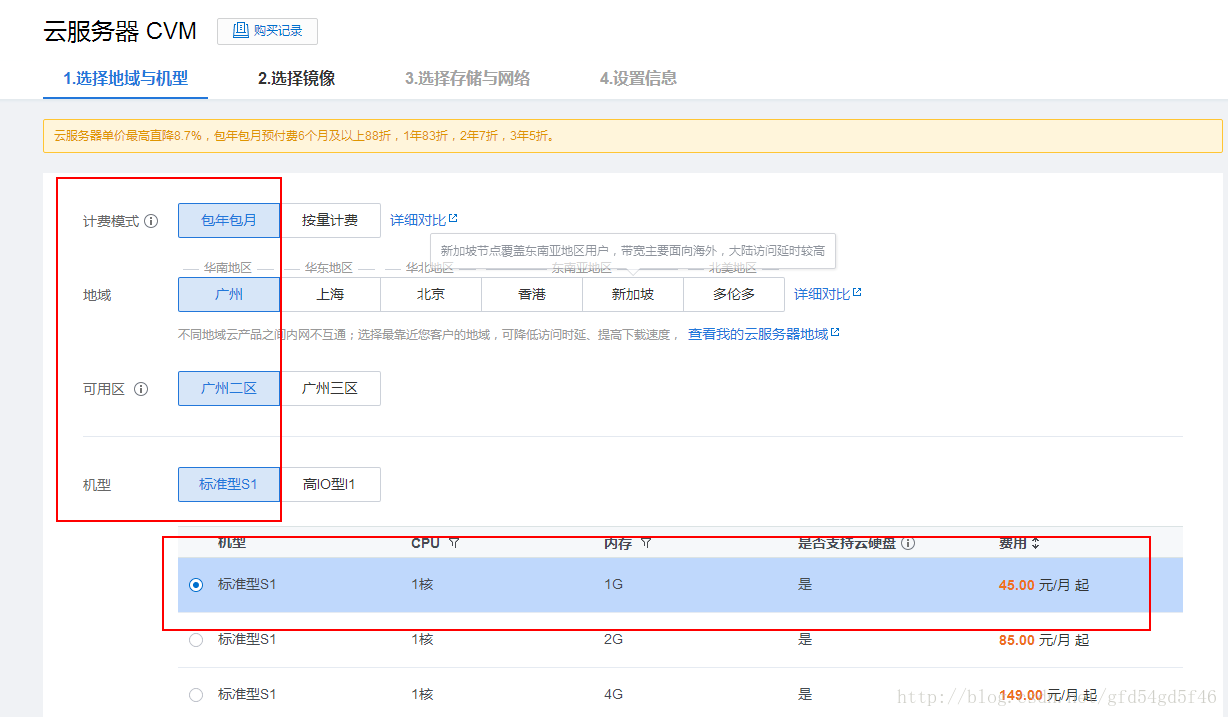Select 包年包月 billing mode
Screen dimensions: 1228x717
[x=229, y=220]
